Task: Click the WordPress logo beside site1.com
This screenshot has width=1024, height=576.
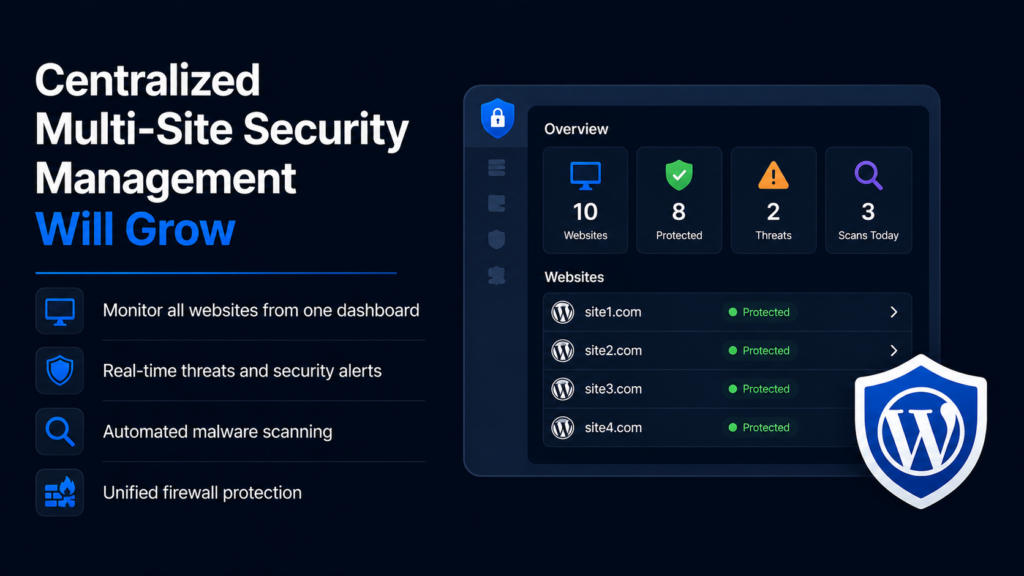Action: (562, 312)
